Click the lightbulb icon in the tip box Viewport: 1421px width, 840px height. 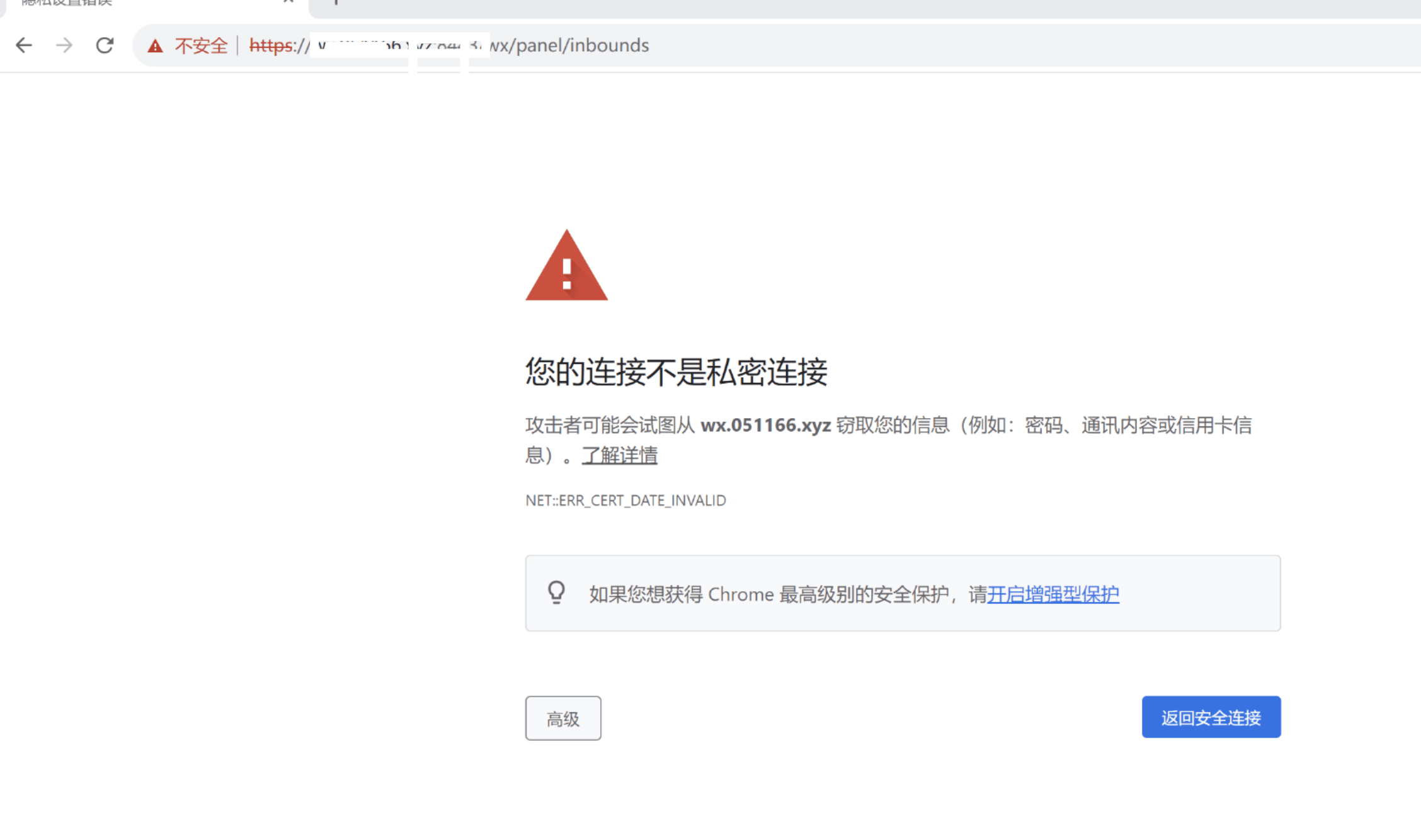click(x=556, y=593)
